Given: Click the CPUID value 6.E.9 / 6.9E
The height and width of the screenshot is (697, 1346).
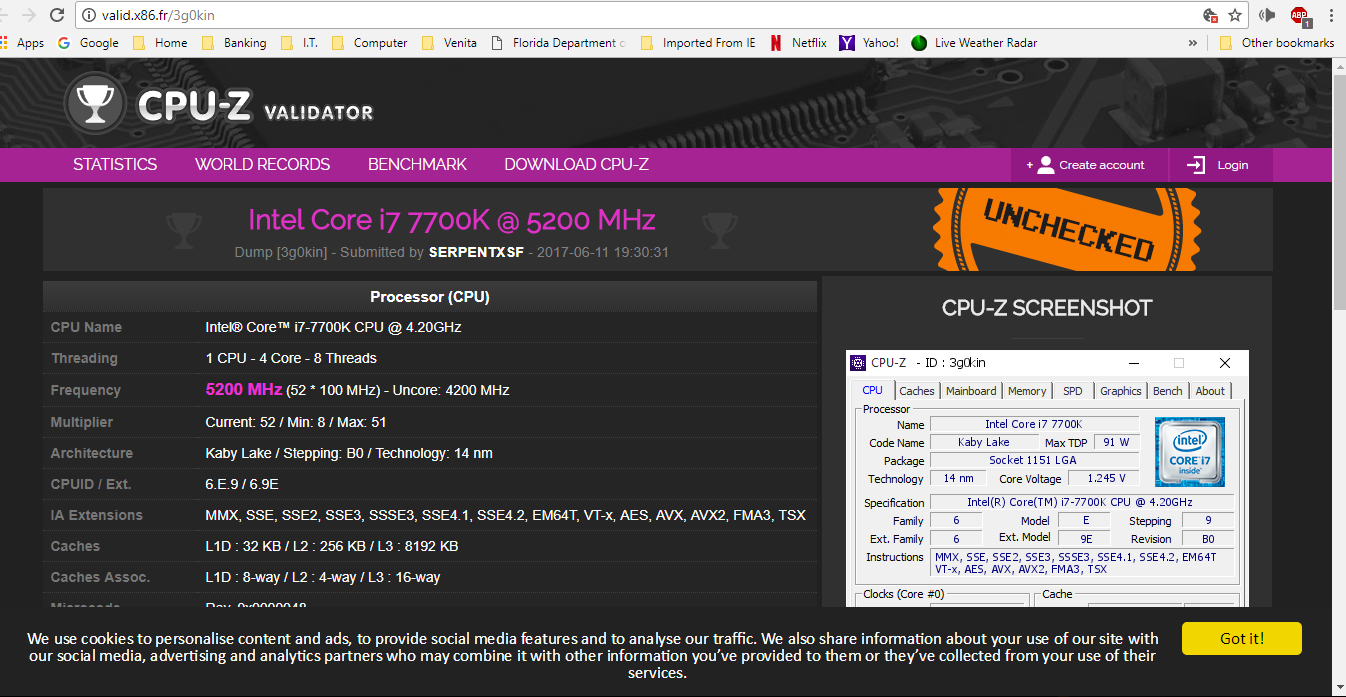Looking at the screenshot, I should point(242,484).
